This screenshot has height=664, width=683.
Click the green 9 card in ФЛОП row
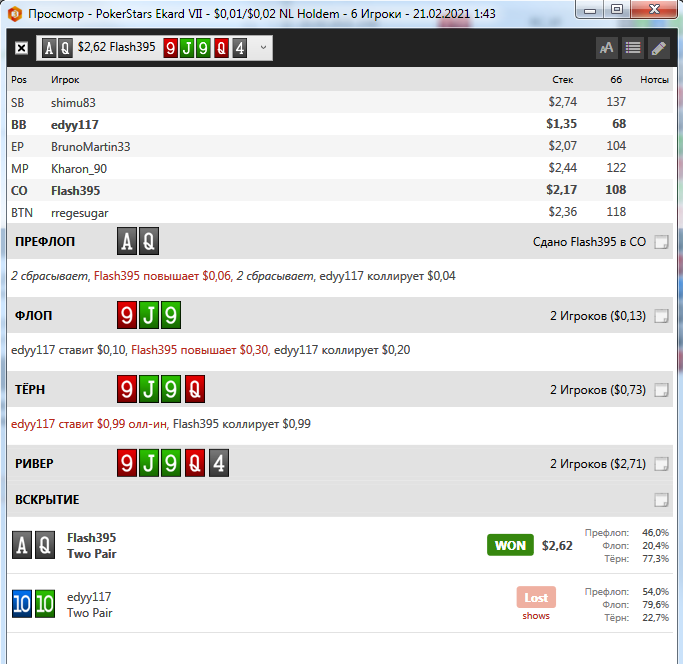pyautogui.click(x=171, y=315)
